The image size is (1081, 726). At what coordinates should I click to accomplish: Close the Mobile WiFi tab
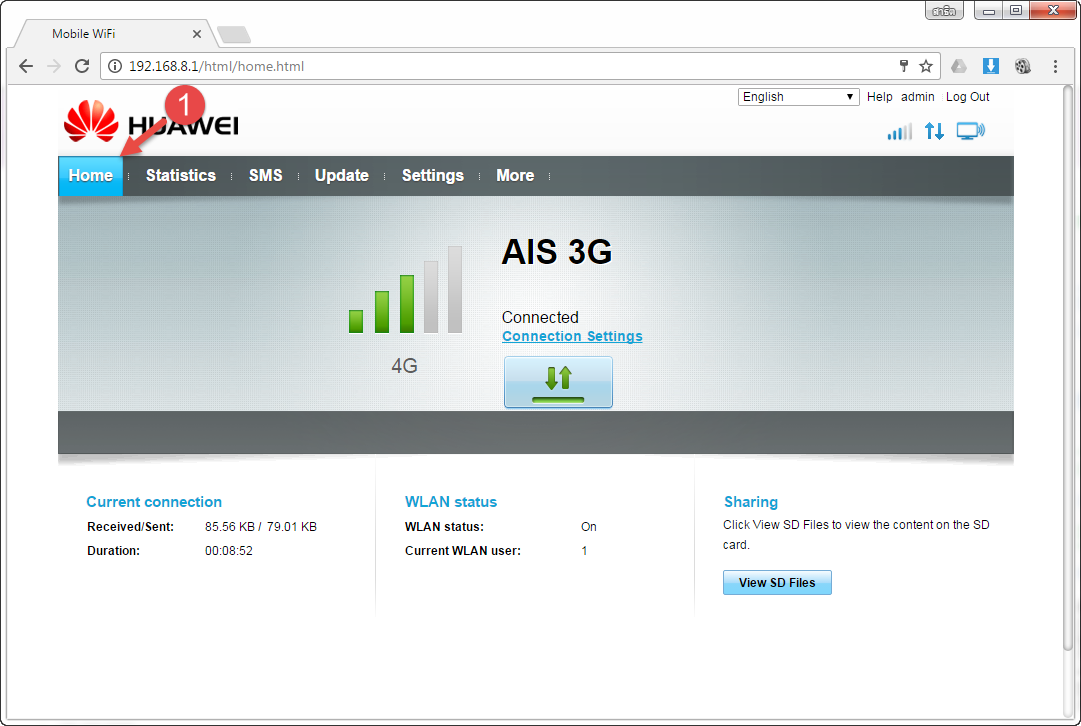pyautogui.click(x=196, y=34)
